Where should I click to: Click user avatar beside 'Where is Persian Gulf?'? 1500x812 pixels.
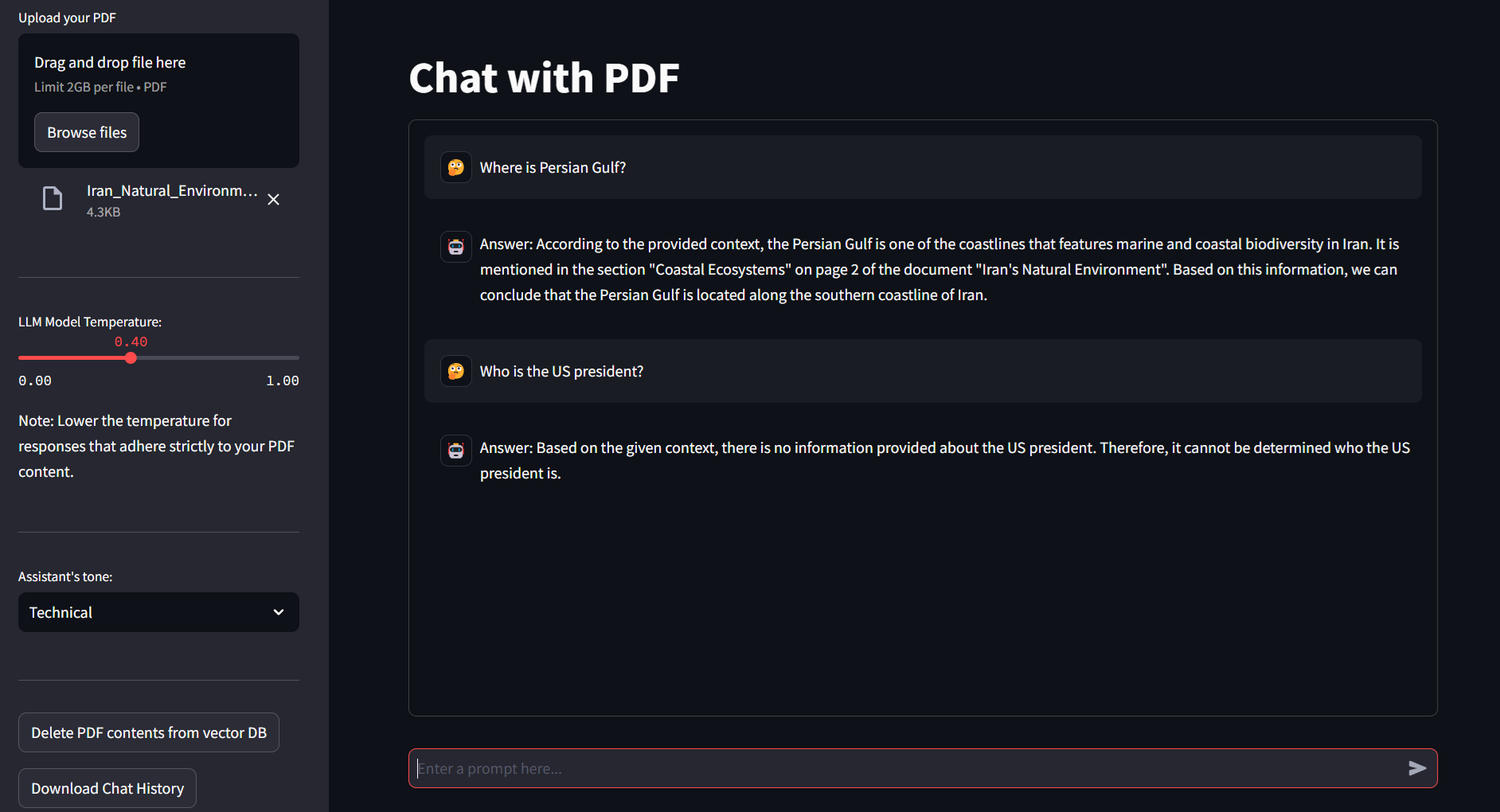click(456, 167)
